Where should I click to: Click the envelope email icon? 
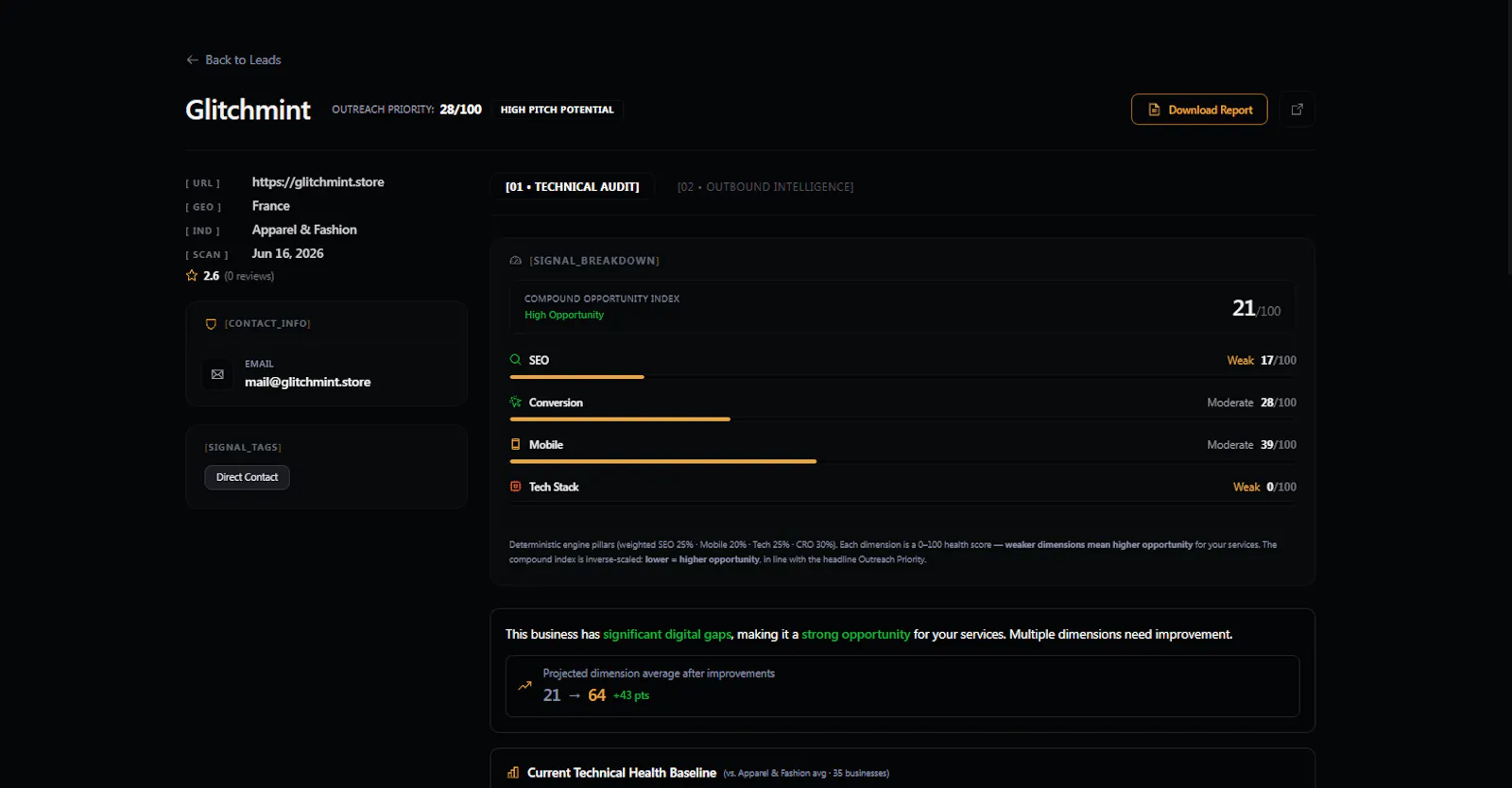(217, 374)
